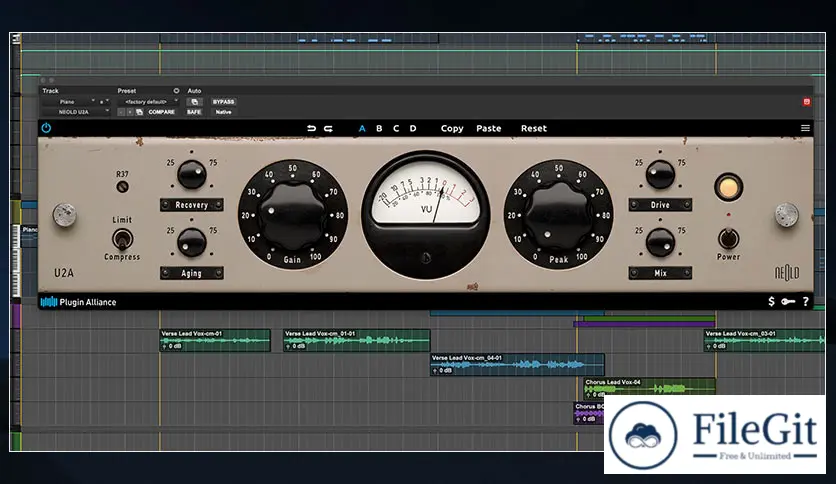Click the next preset plus button
This screenshot has height=484, width=836.
(x=130, y=112)
